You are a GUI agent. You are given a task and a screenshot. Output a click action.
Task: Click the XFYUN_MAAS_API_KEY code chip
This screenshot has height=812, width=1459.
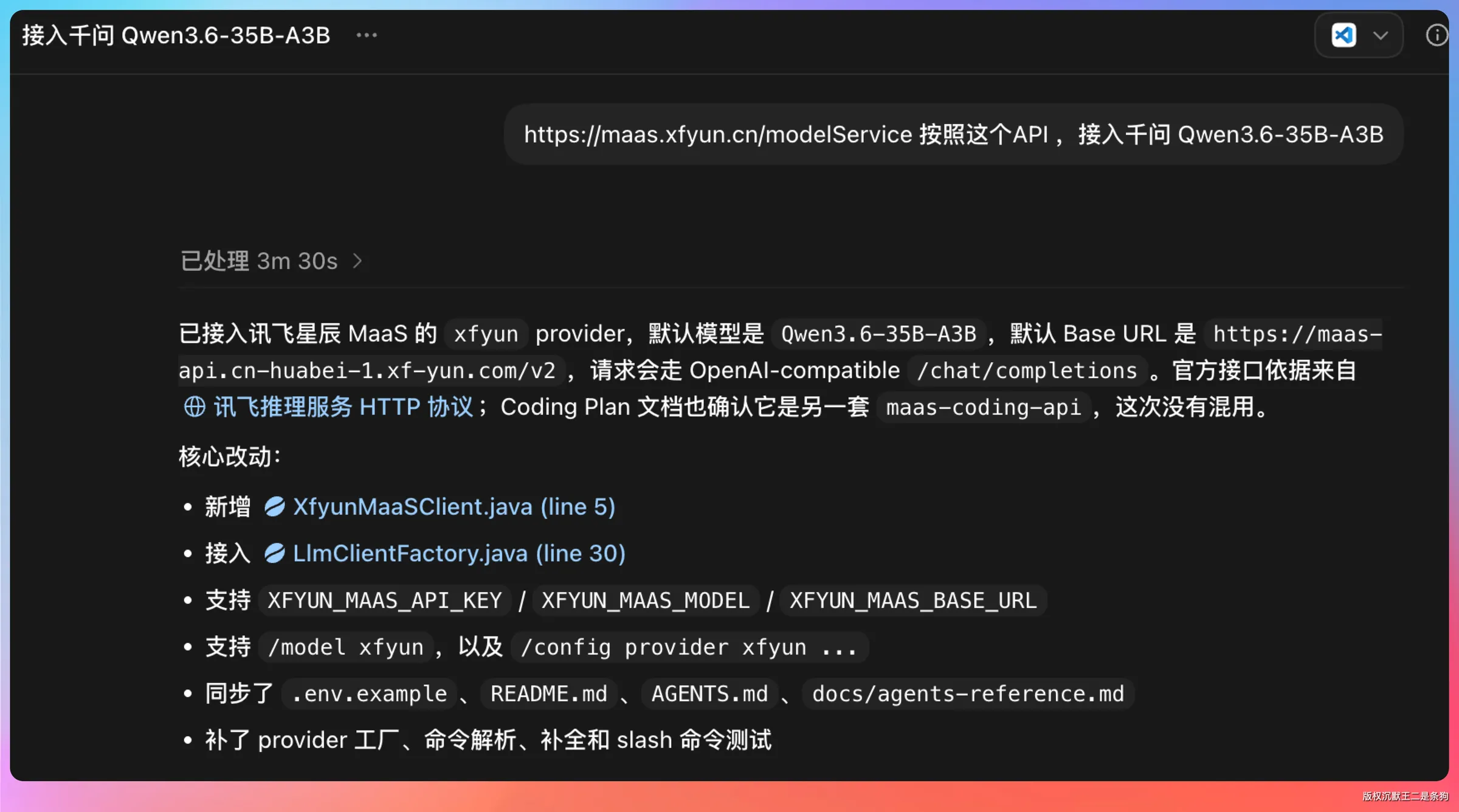pyautogui.click(x=385, y=600)
